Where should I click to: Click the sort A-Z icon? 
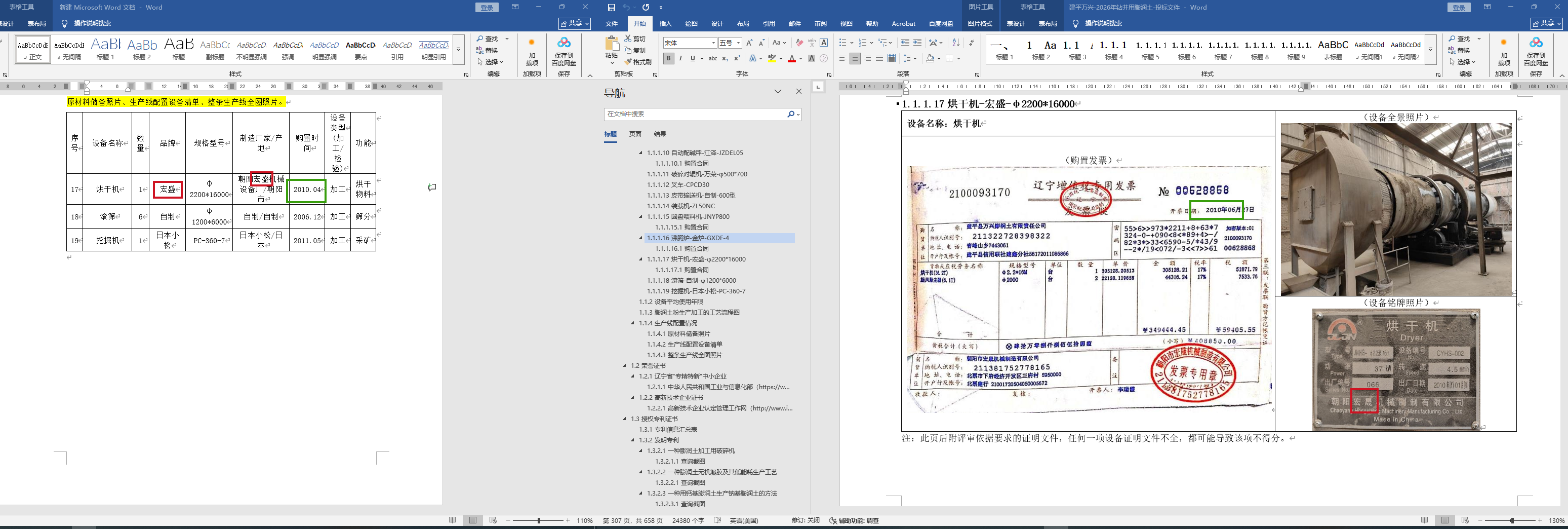click(x=956, y=43)
